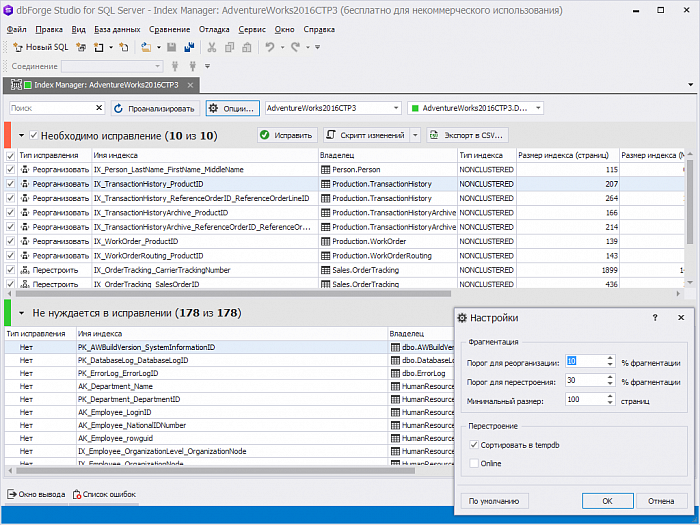Open the База данных menu
The width and height of the screenshot is (700, 525).
click(x=117, y=30)
